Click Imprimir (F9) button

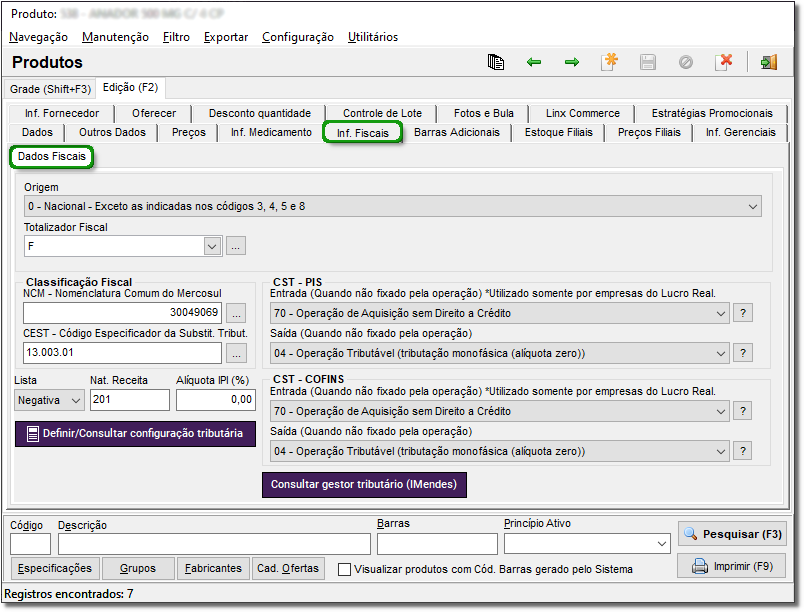pos(732,566)
